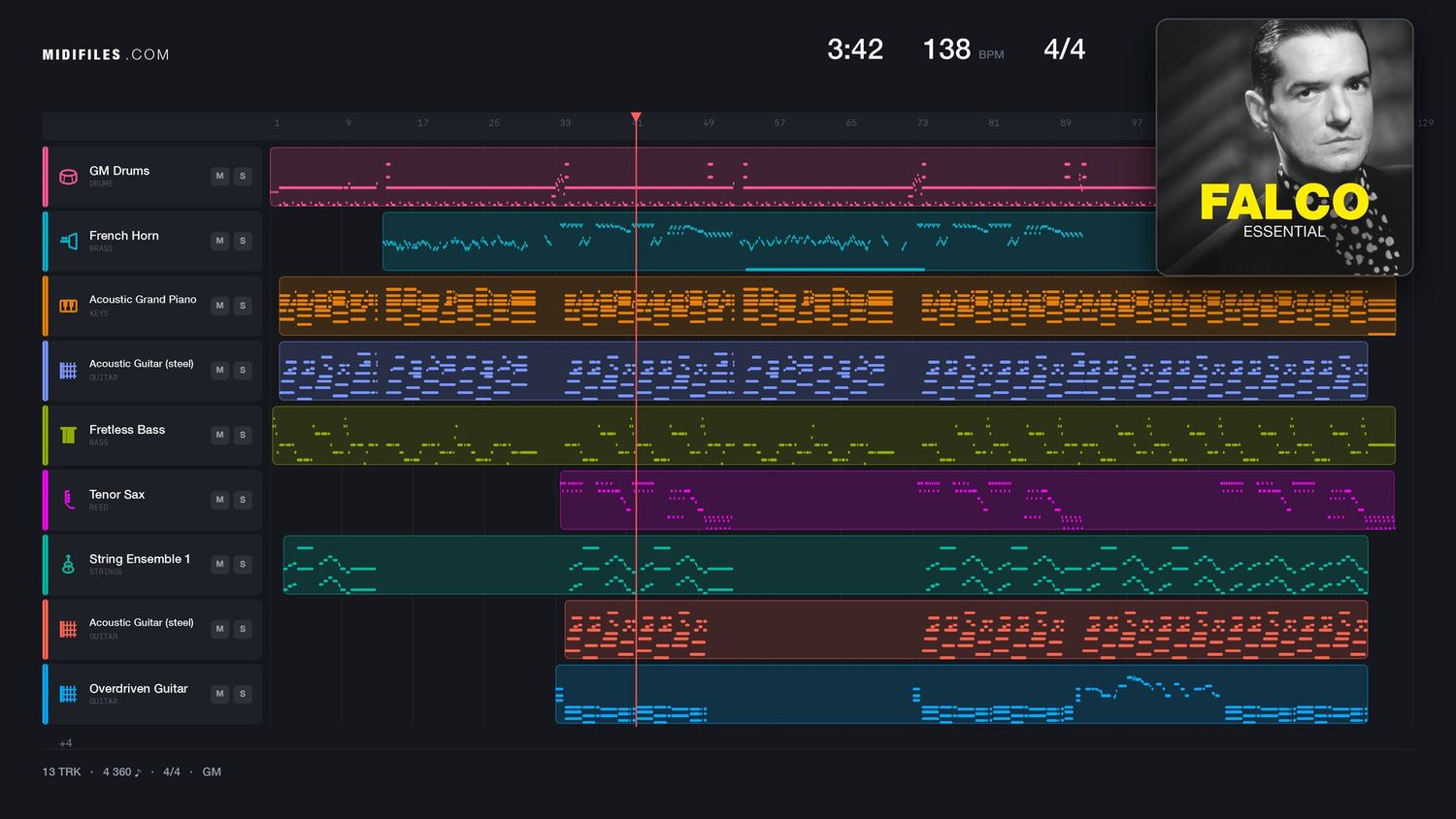Image resolution: width=1456 pixels, height=819 pixels.
Task: Mute the Tenor Sax track
Action: [x=220, y=500]
